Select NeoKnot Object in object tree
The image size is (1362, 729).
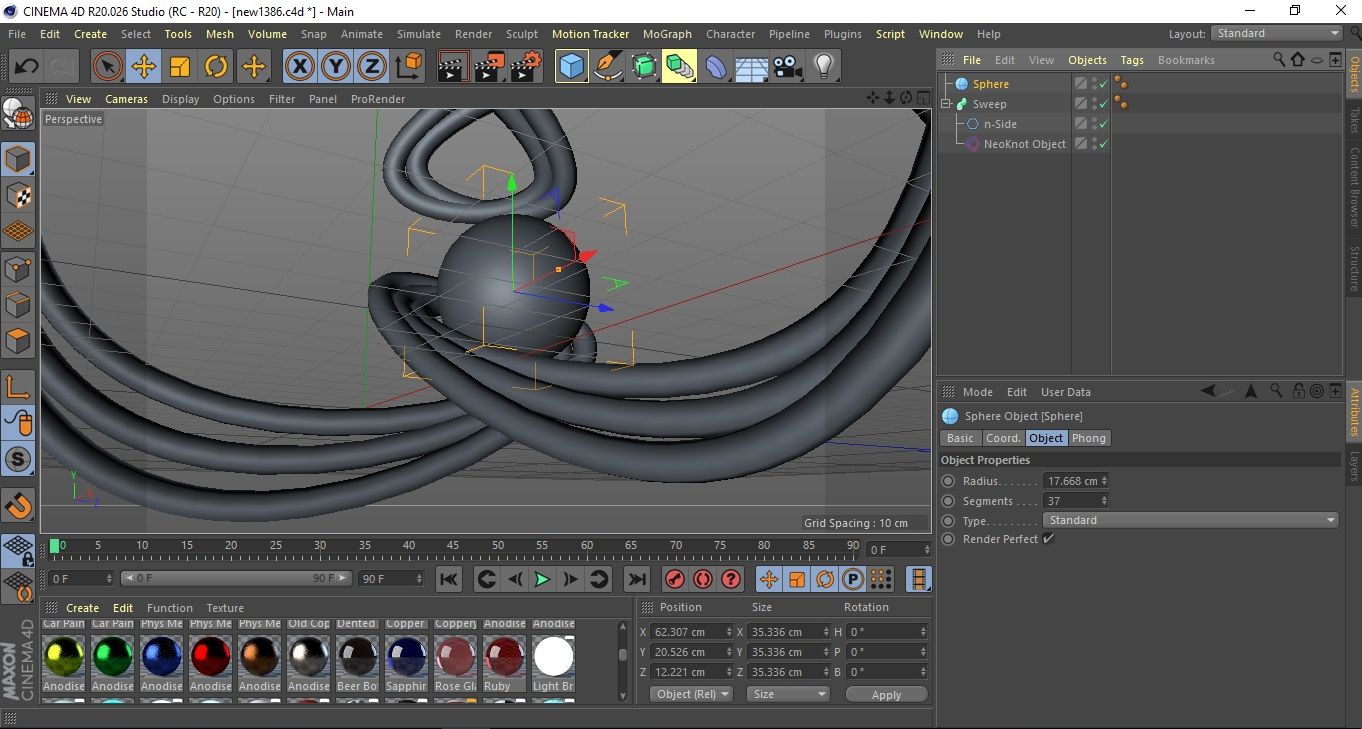[x=1024, y=144]
